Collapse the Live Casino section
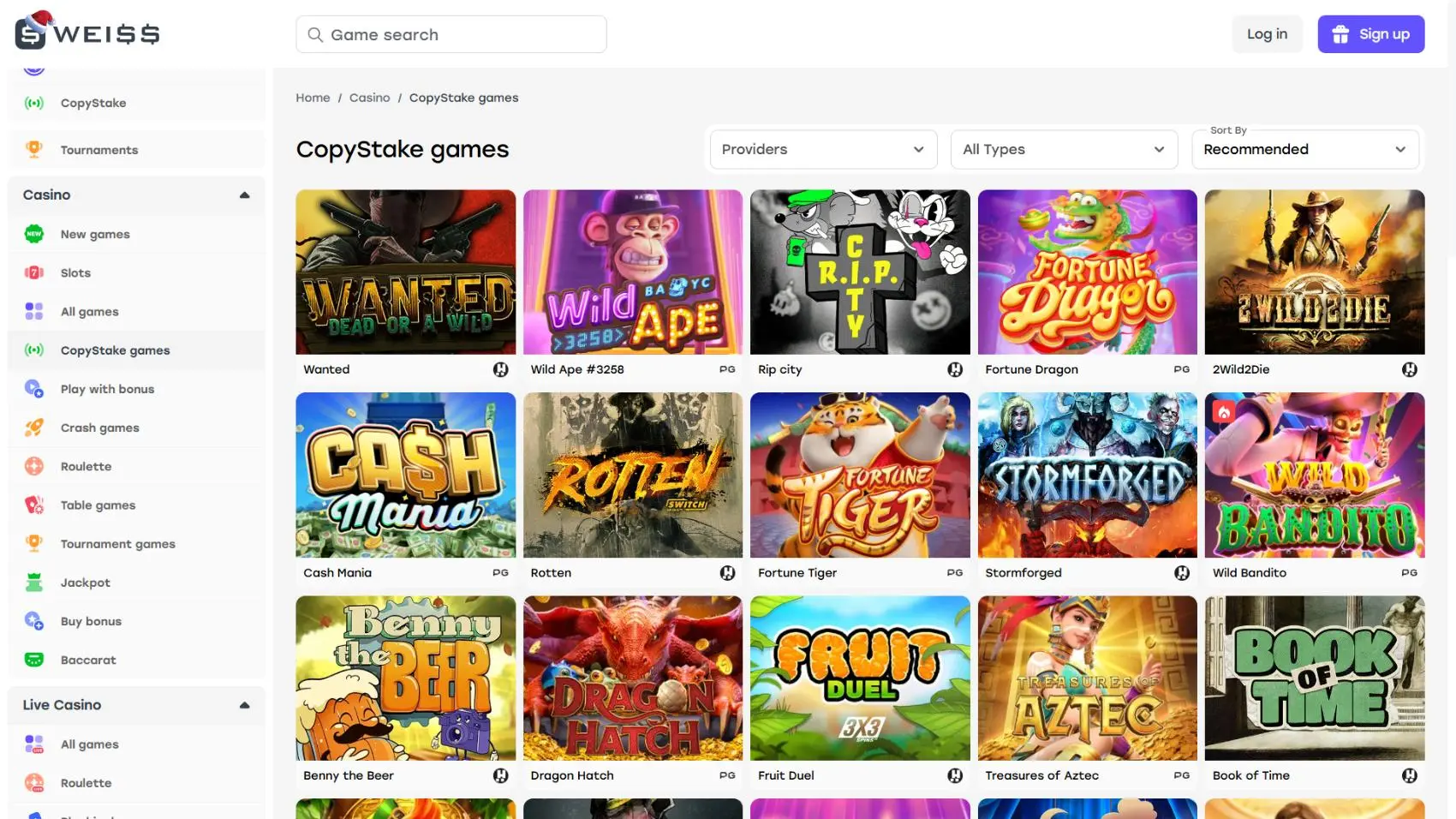The width and height of the screenshot is (1456, 819). coord(244,705)
